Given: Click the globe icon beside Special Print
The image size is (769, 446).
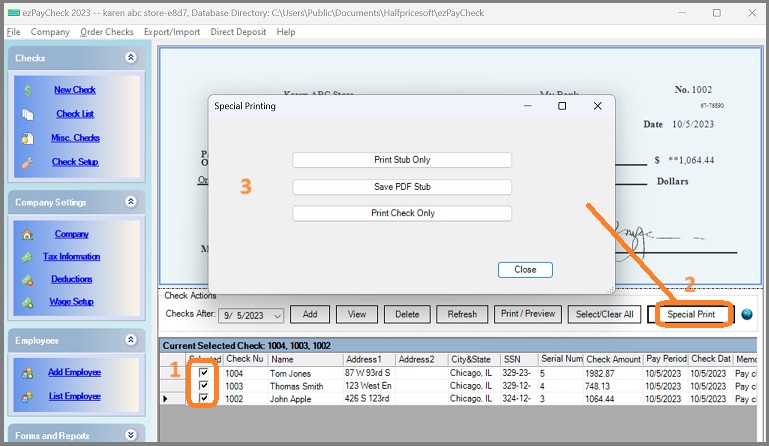Looking at the screenshot, I should (x=746, y=314).
